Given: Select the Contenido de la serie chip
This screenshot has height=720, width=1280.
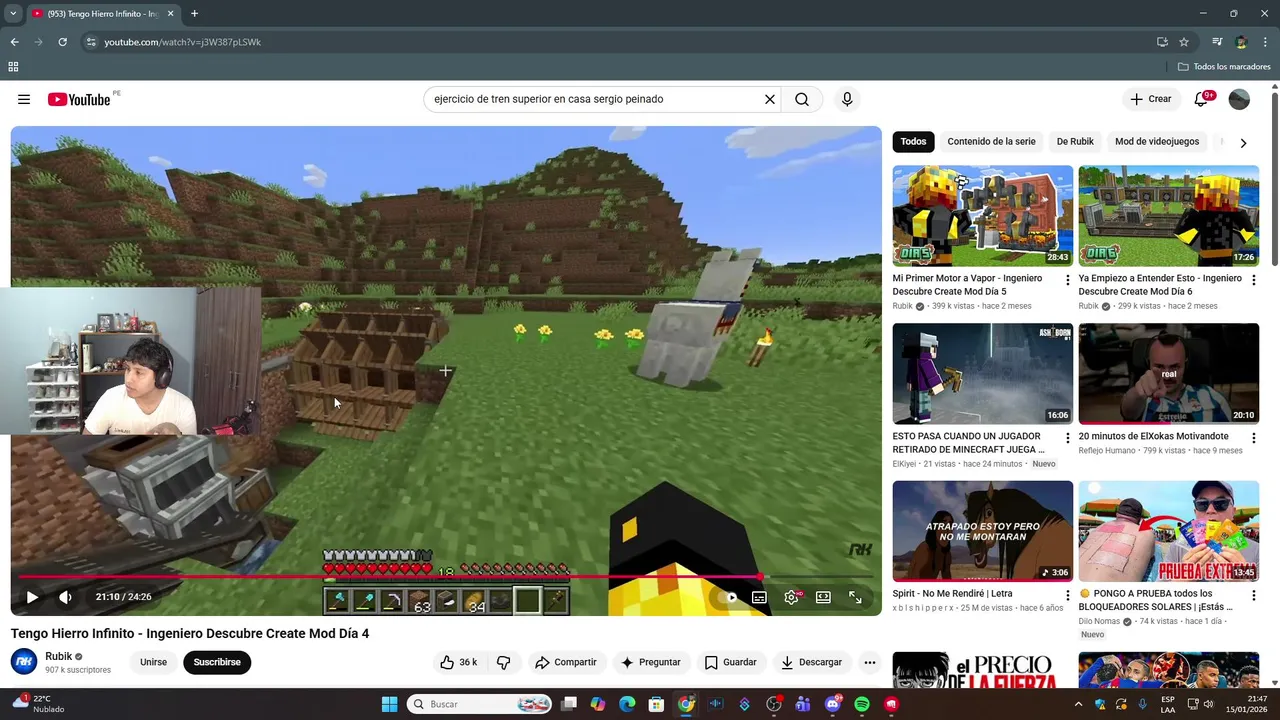Looking at the screenshot, I should [x=991, y=142].
